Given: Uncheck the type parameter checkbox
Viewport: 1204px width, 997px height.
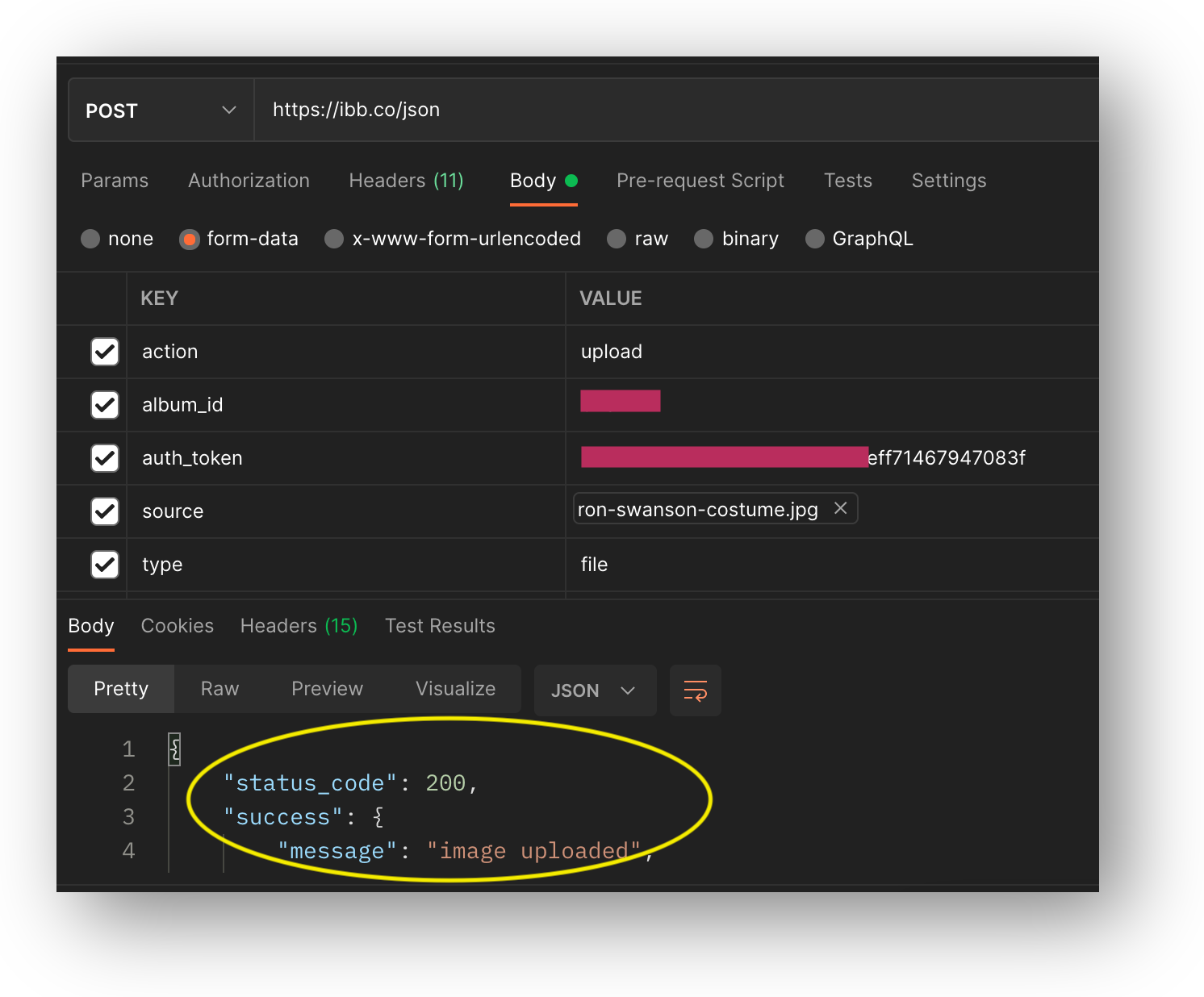Looking at the screenshot, I should (105, 565).
